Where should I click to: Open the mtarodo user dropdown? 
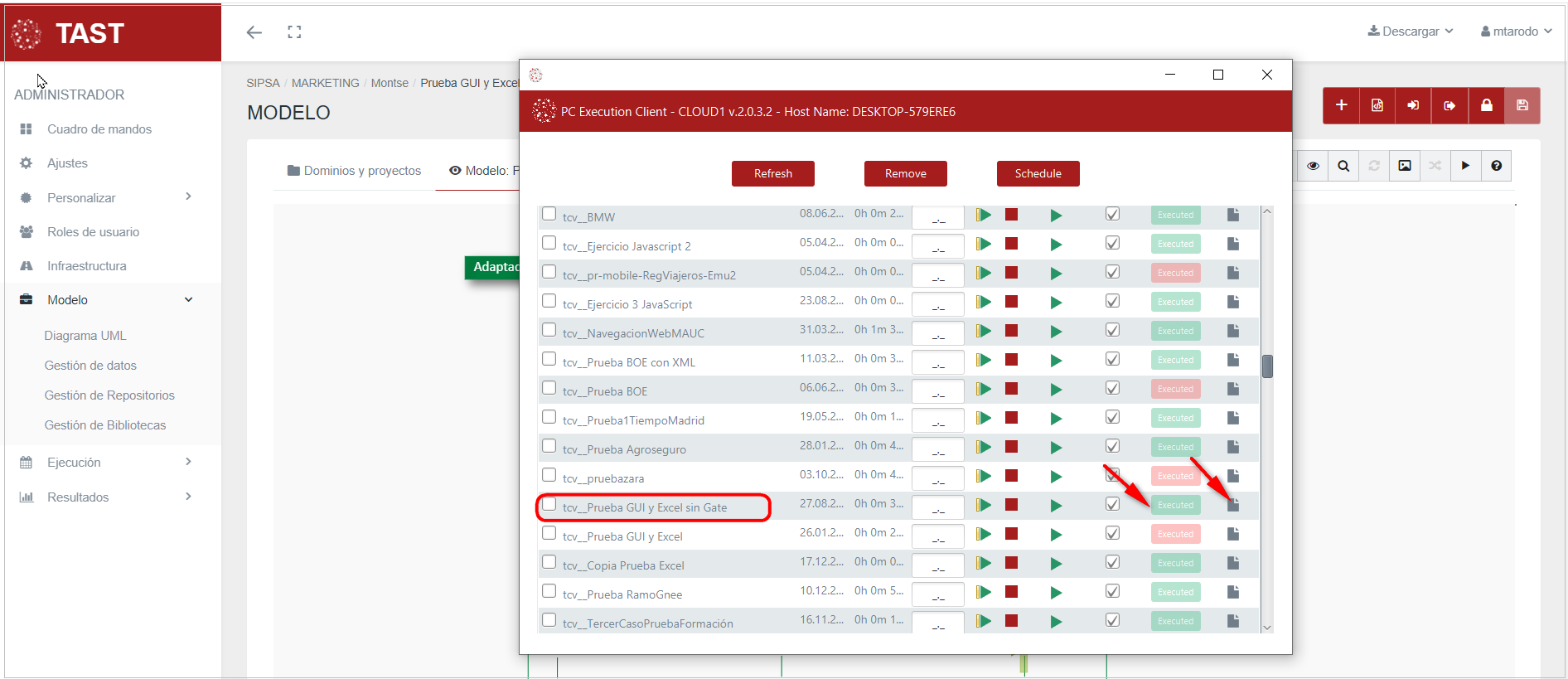pos(1516,32)
